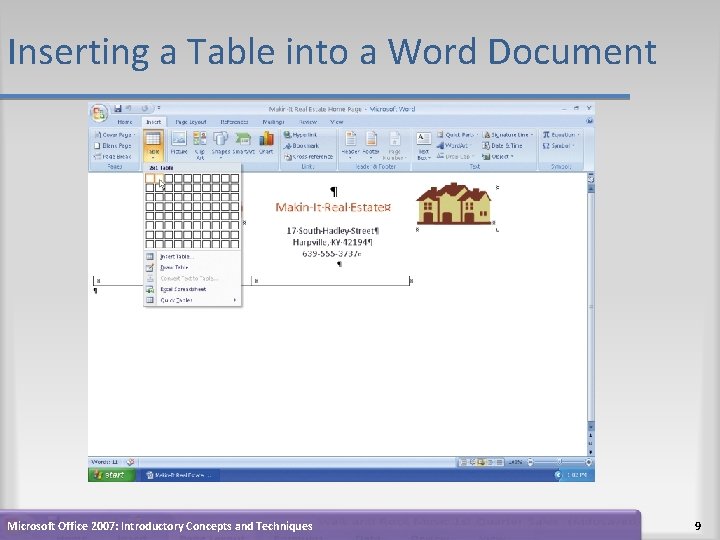Open the Table gallery button
This screenshot has width=720, height=540.
pyautogui.click(x=153, y=145)
